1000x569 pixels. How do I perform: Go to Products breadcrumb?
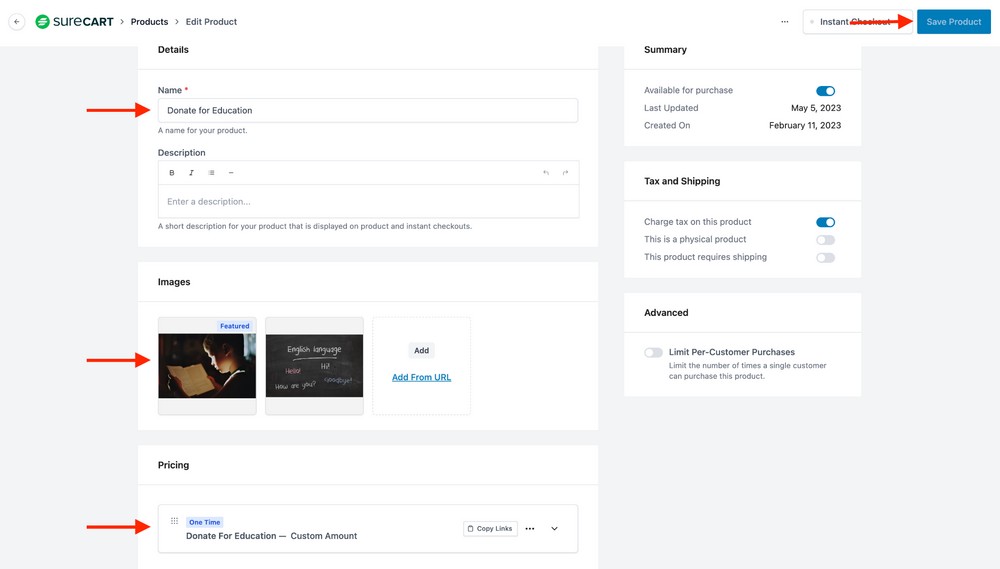[150, 22]
